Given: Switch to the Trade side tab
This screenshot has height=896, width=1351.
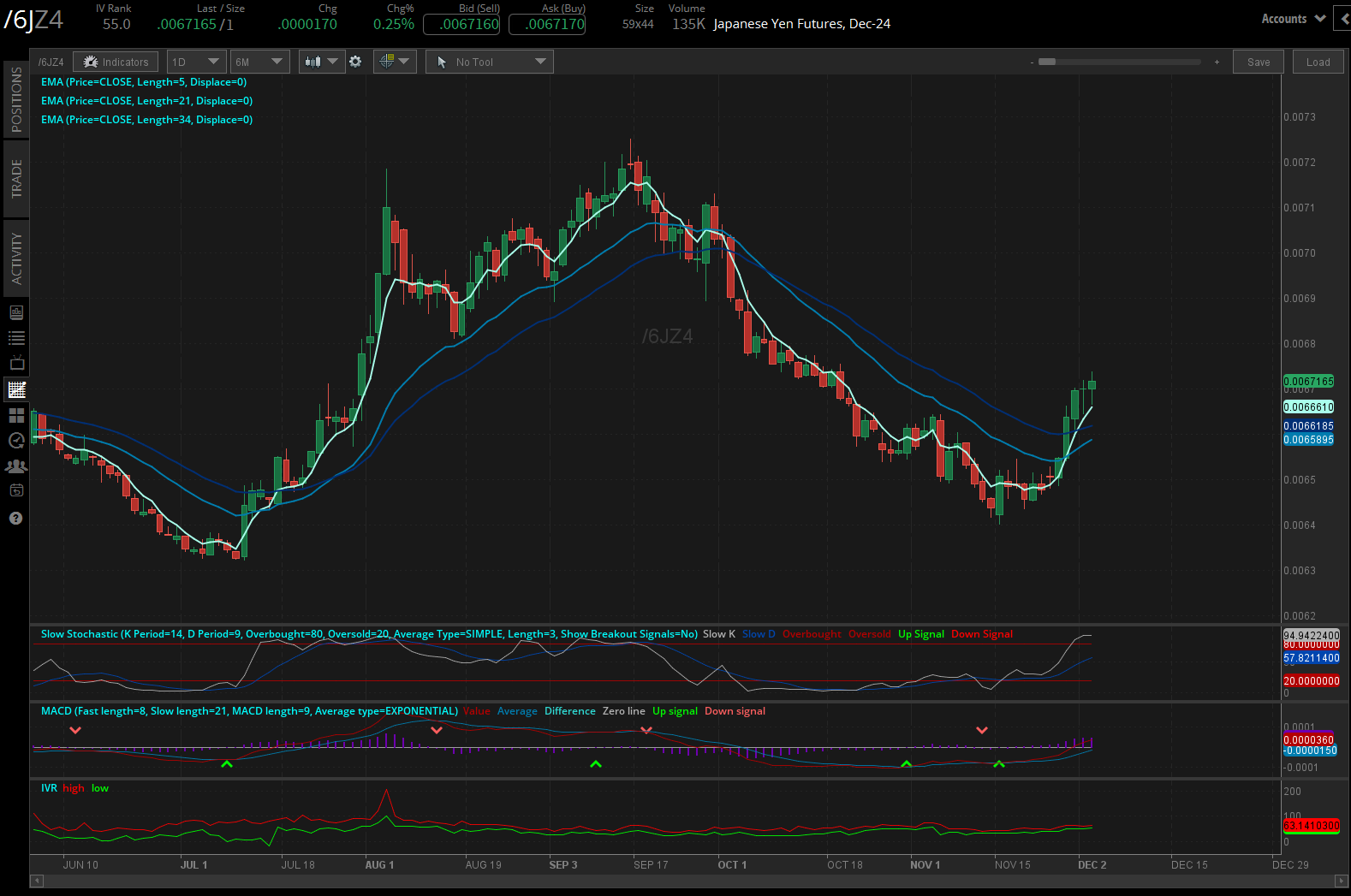Looking at the screenshot, I should click(x=16, y=178).
